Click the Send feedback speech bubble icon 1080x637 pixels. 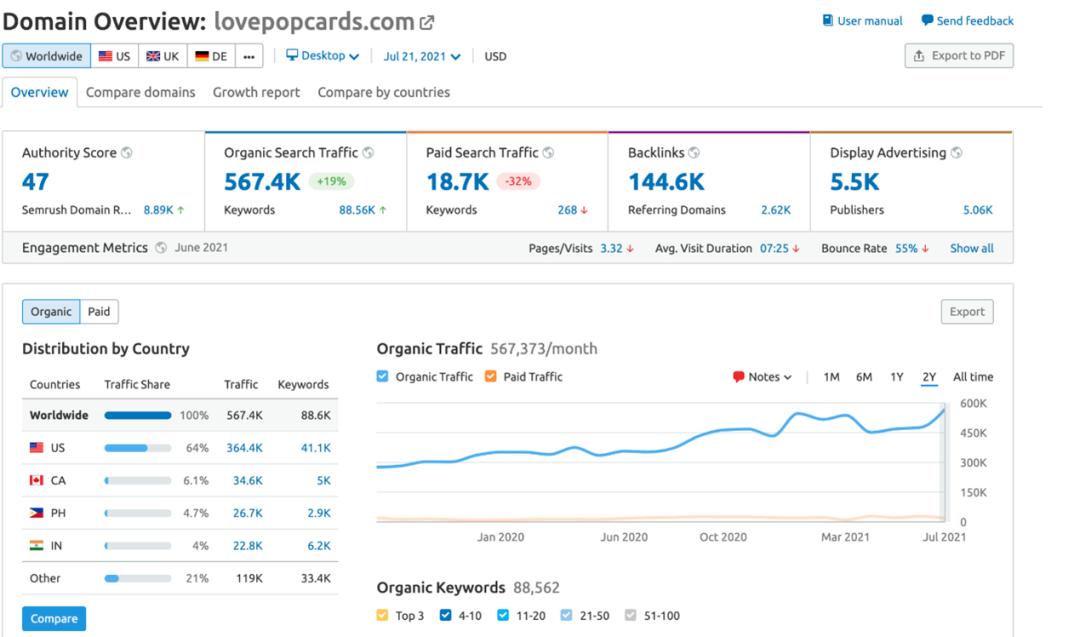point(927,21)
